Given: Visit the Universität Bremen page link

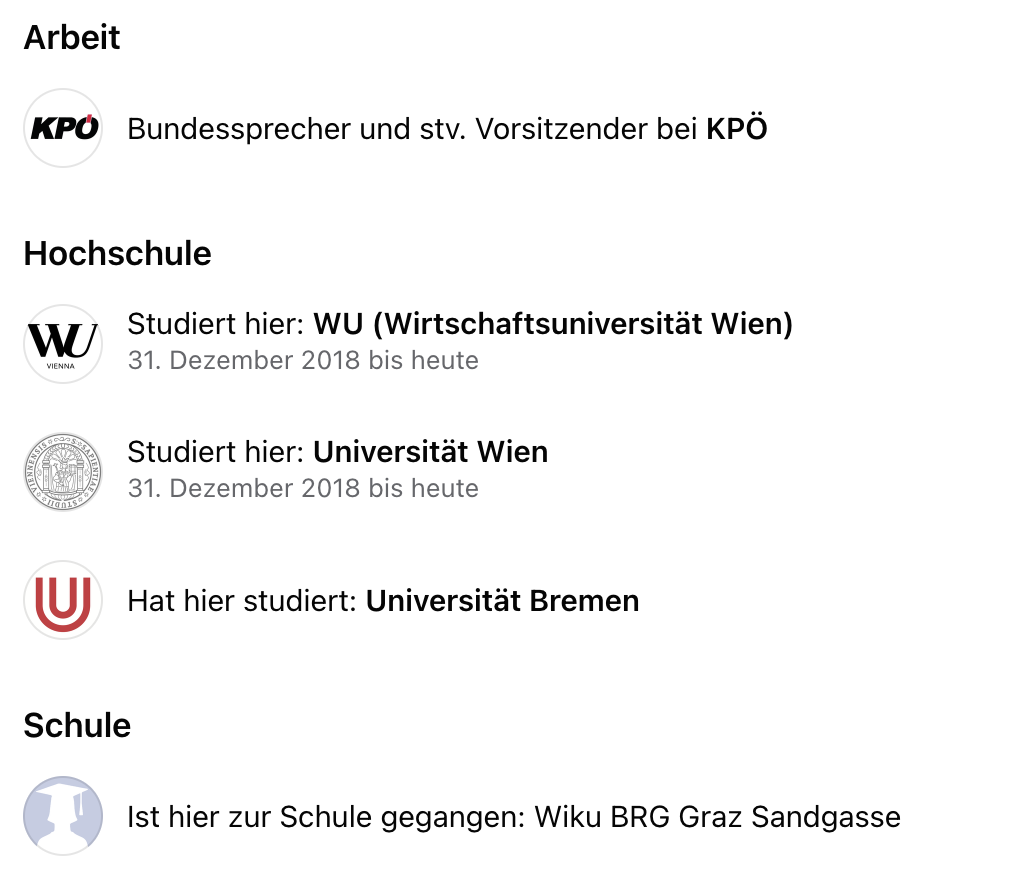Looking at the screenshot, I should point(502,600).
